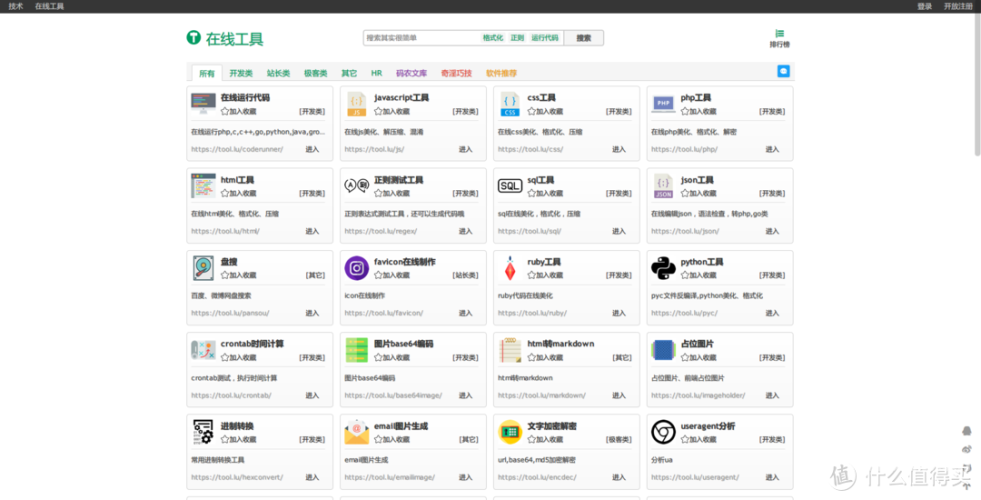The height and width of the screenshot is (500, 981).
Task: Toggle 加入收藏 star for 进制转换
Action: pos(225,439)
